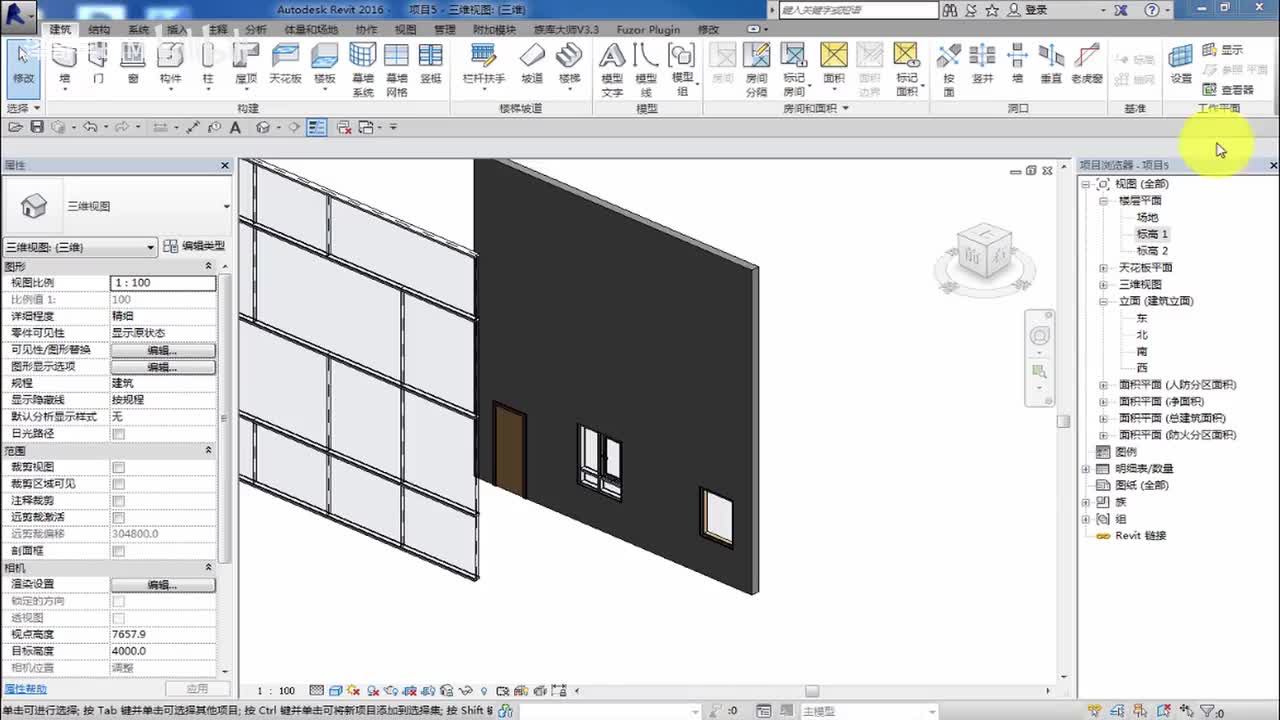Select the 墙 (Wall) tool in the 构建 panel

65,64
